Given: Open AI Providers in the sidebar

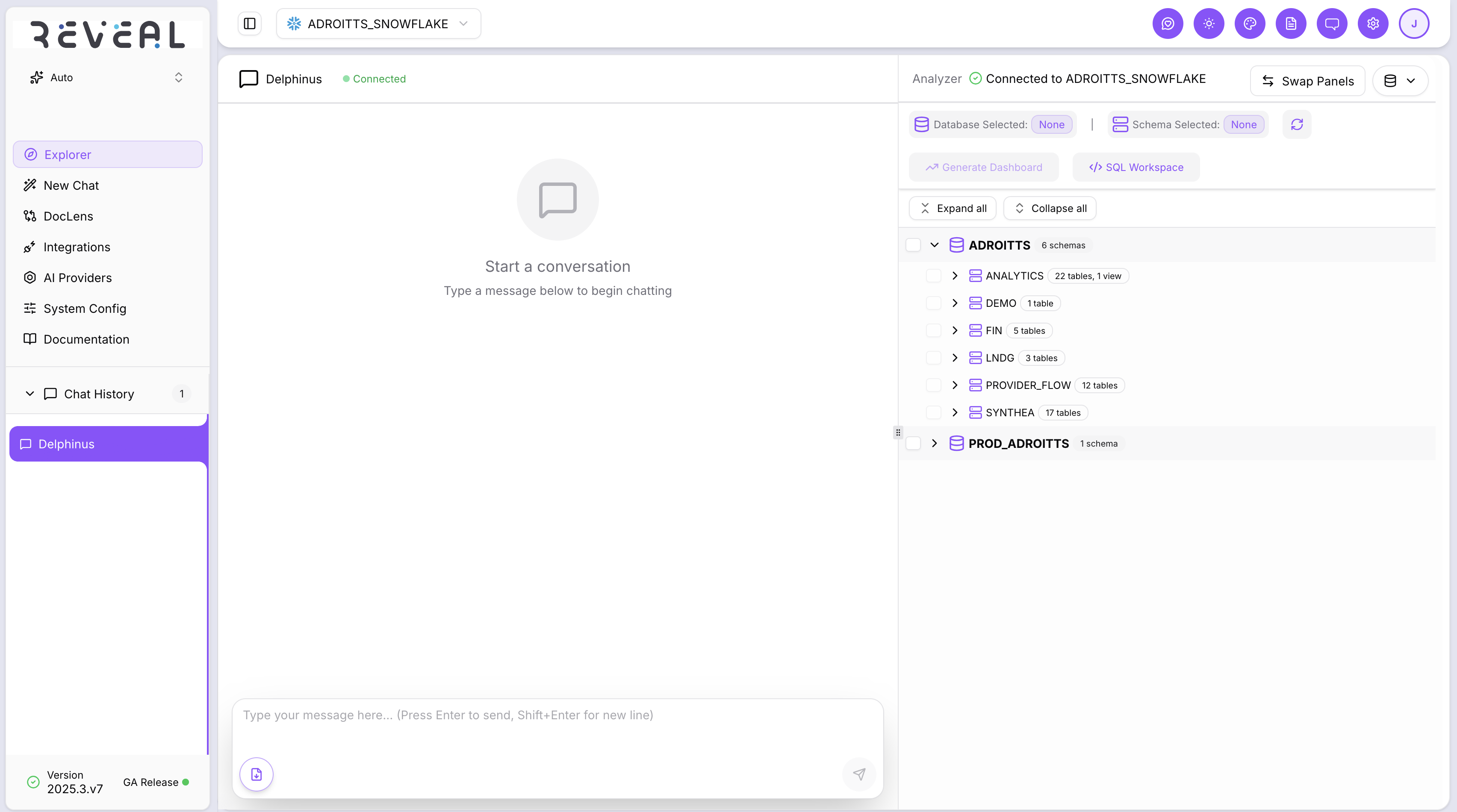Looking at the screenshot, I should [107, 278].
